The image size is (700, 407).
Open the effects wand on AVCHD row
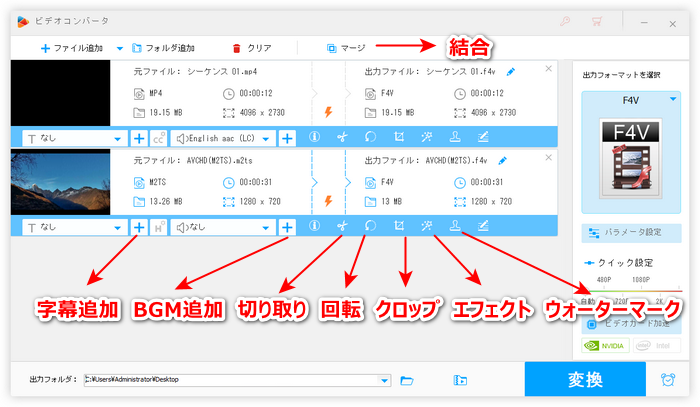click(x=427, y=226)
